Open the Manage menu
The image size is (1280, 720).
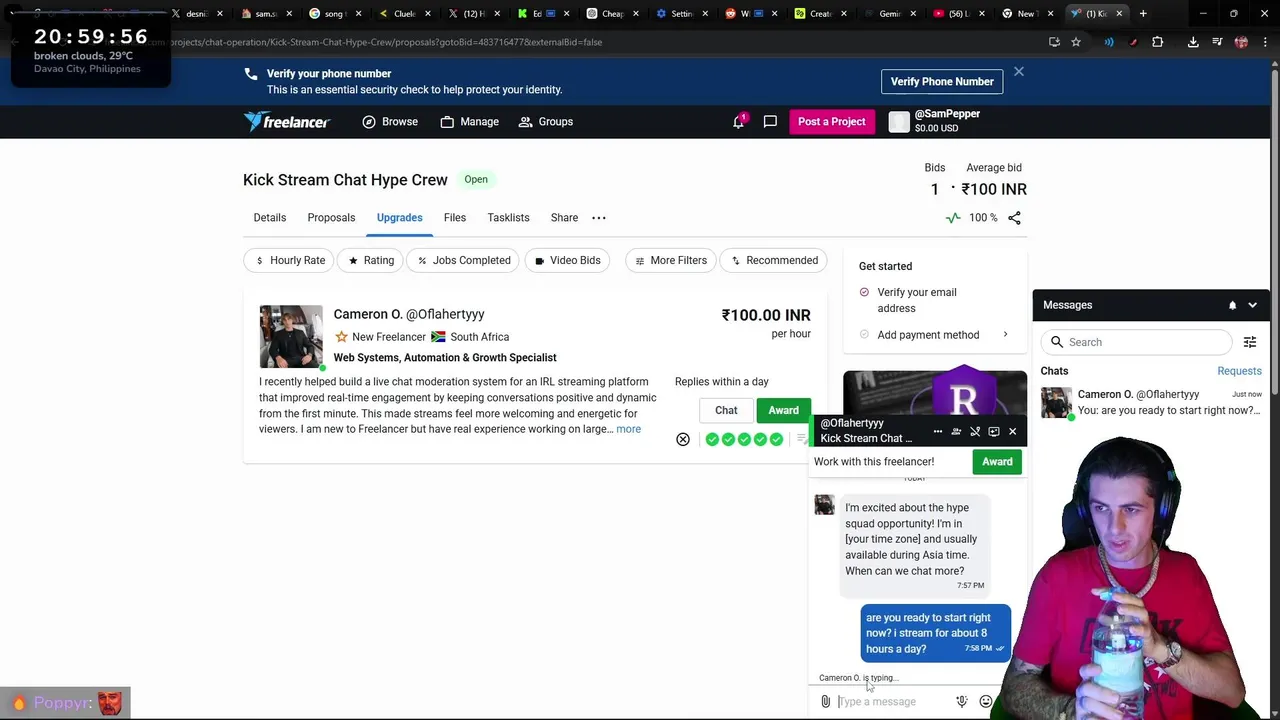469,122
